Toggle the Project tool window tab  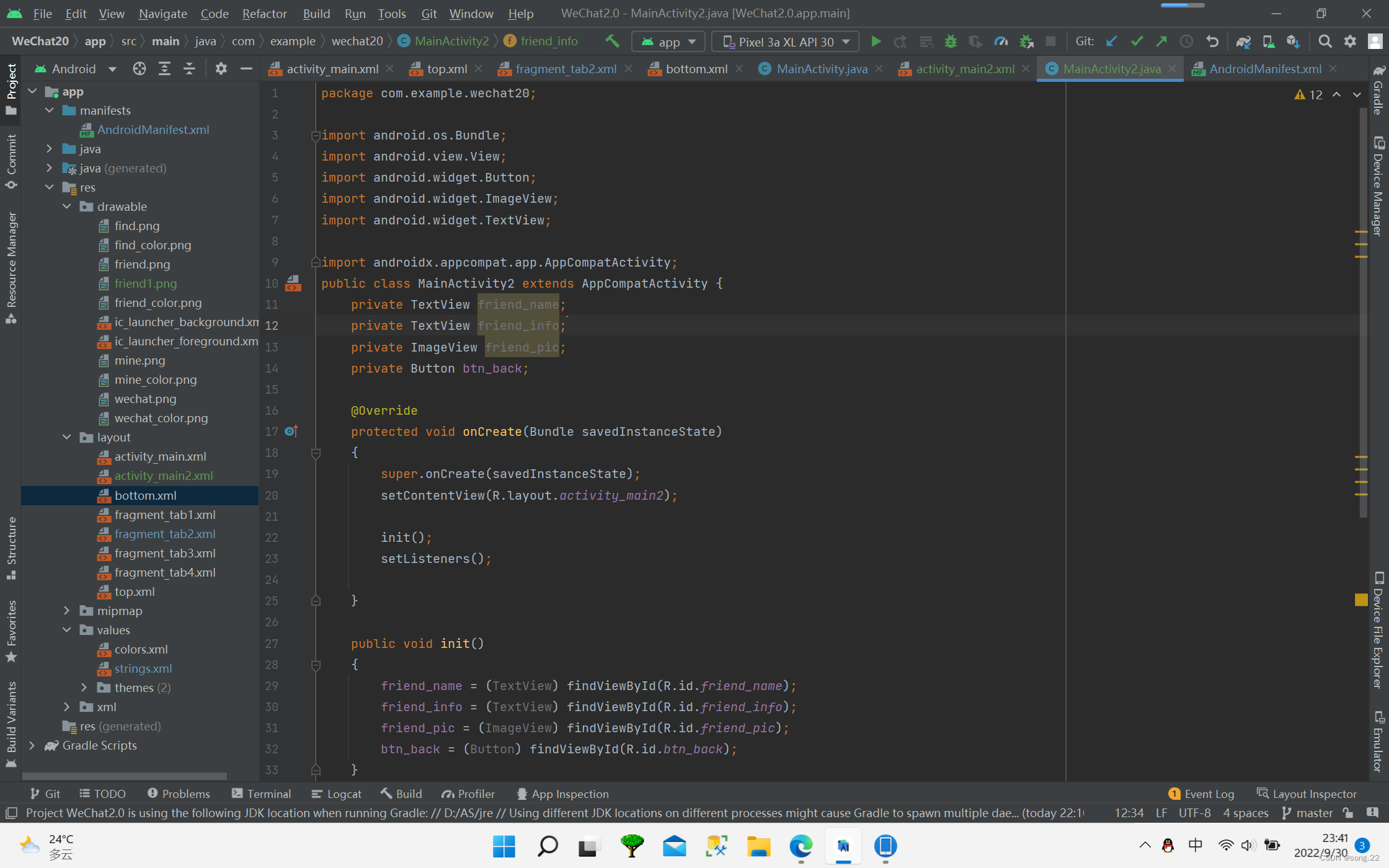[x=11, y=89]
